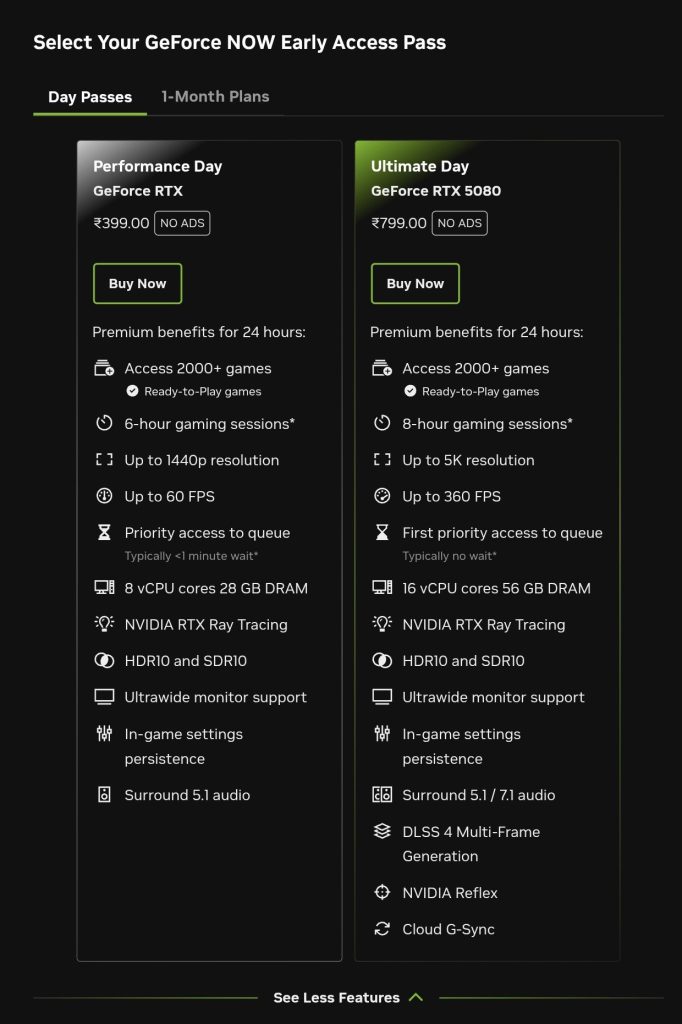
Task: Click the Up to 360 FPS gauge icon
Action: click(x=382, y=496)
